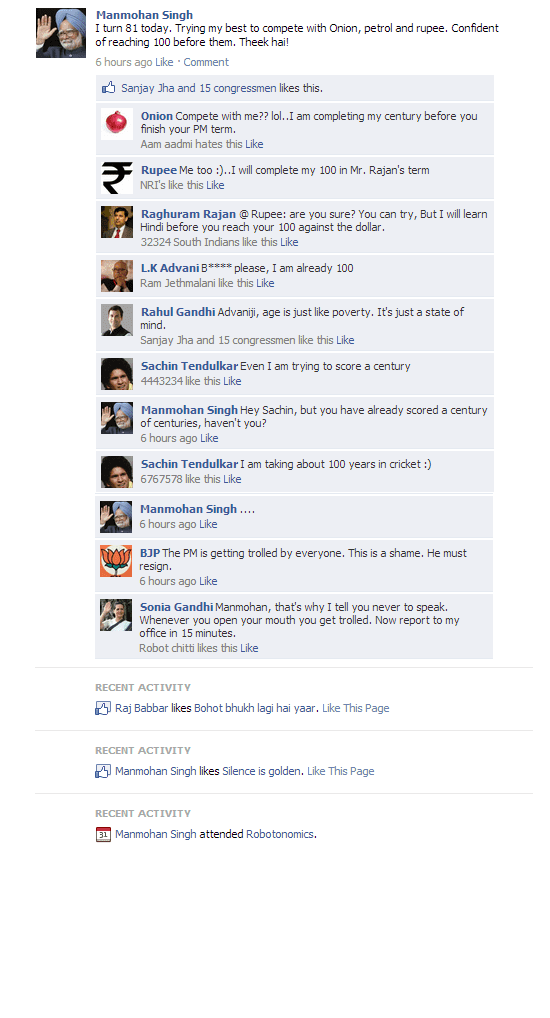This screenshot has width=550, height=1018.
Task: Open the Robotonomics event link
Action: [280, 834]
